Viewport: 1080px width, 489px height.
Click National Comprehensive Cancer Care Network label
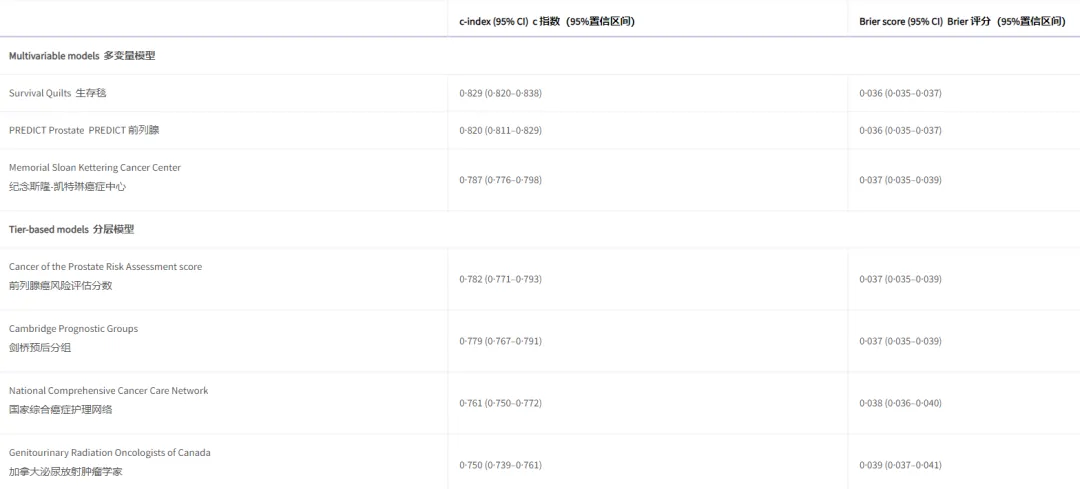pos(109,400)
